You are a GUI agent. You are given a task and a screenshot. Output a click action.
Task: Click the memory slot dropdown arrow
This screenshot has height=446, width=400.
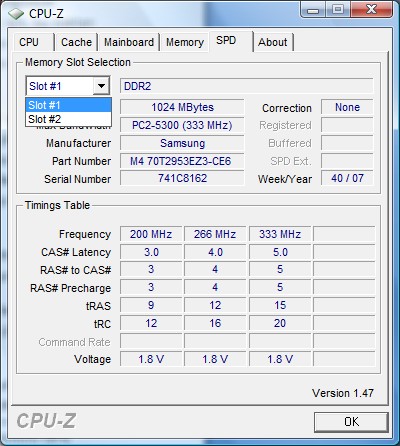[101, 86]
